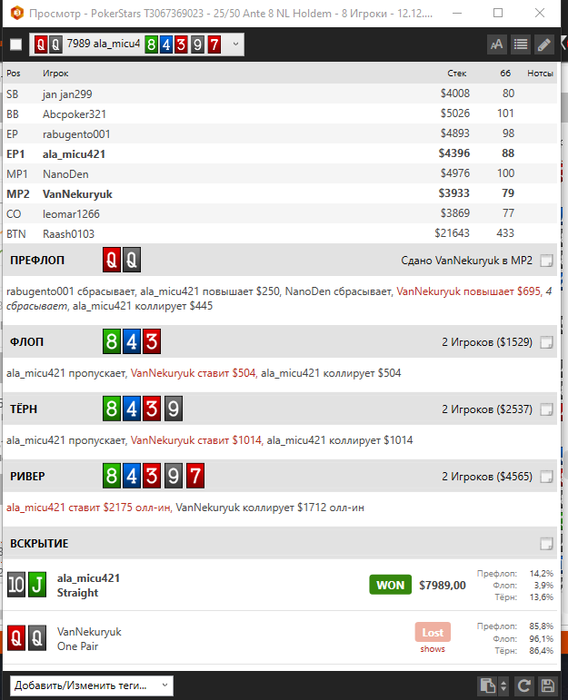Click the One Pair label under VanNekuryuk
568x700 pixels.
(x=78, y=646)
